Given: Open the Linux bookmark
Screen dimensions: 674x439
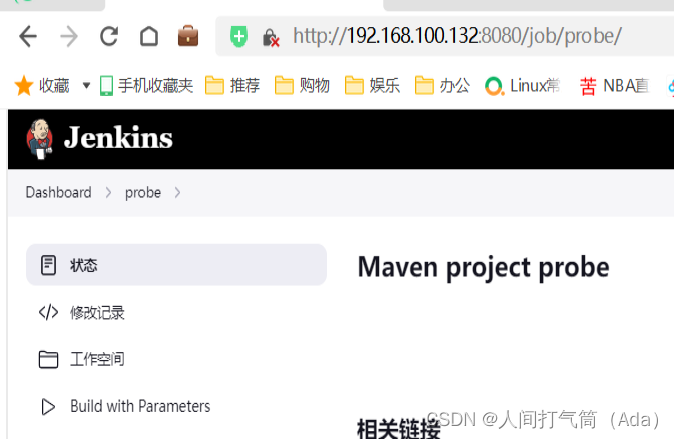Looking at the screenshot, I should tap(522, 86).
